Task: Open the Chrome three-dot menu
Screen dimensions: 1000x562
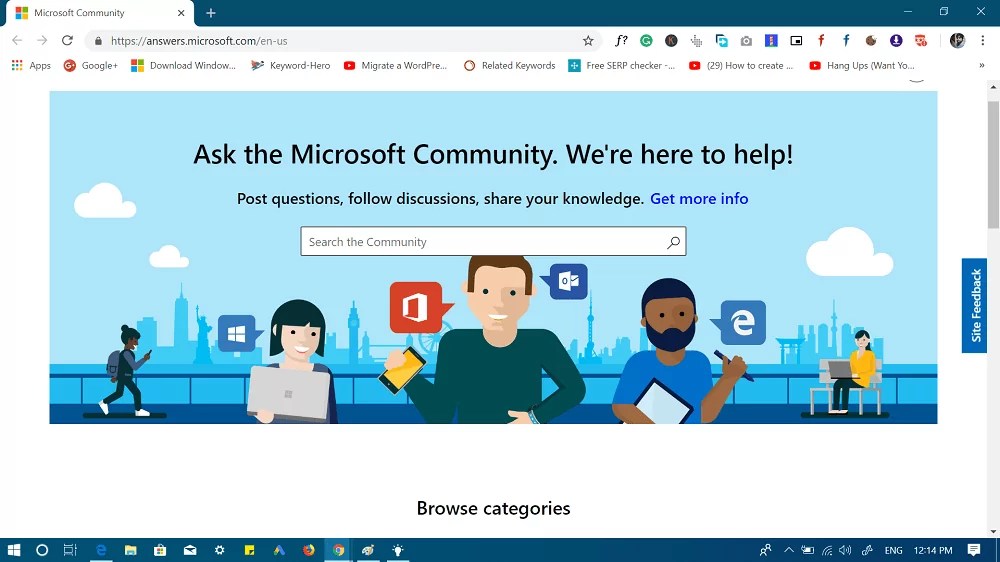Action: (x=982, y=41)
